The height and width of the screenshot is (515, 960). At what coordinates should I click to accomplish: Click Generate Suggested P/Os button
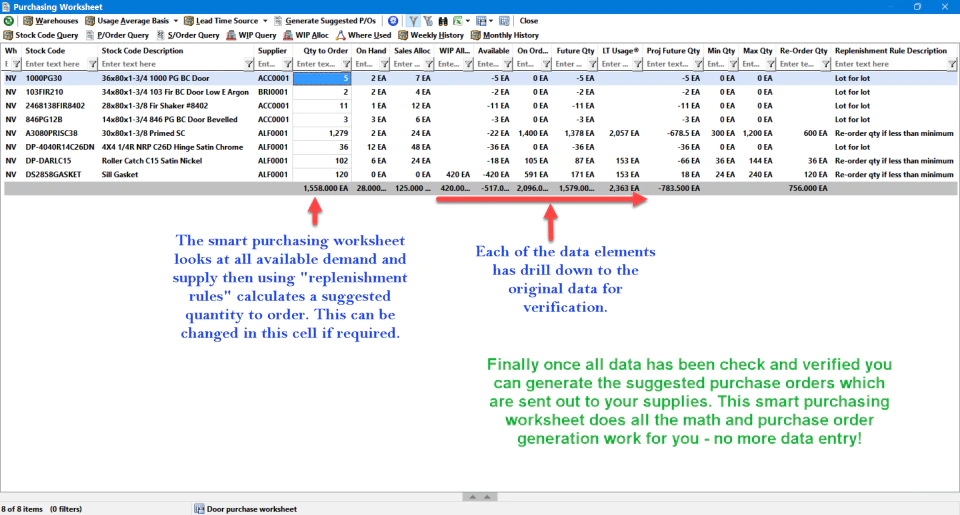pos(324,21)
